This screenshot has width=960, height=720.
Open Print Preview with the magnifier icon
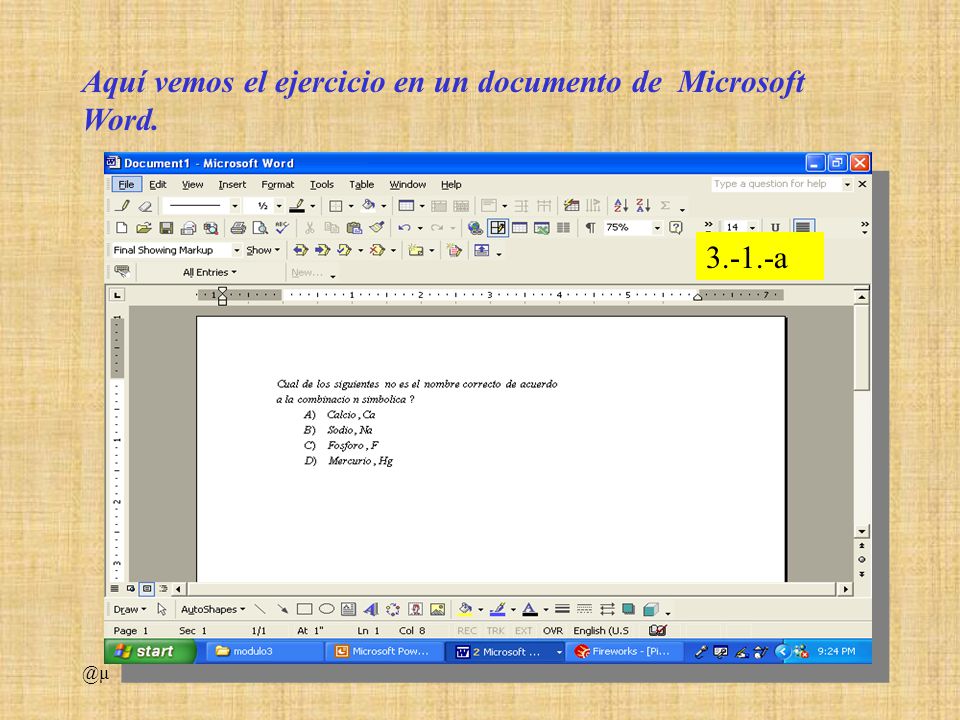tap(260, 228)
